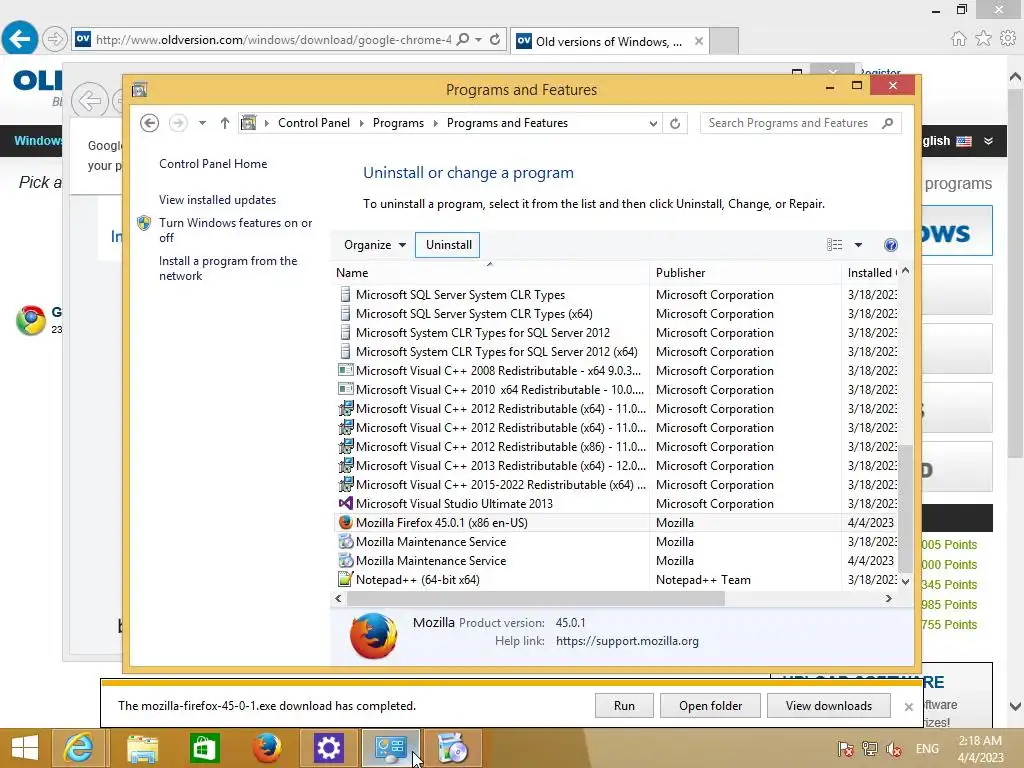The height and width of the screenshot is (768, 1024).
Task: Open Internet Explorer from the taskbar
Action: point(78,748)
